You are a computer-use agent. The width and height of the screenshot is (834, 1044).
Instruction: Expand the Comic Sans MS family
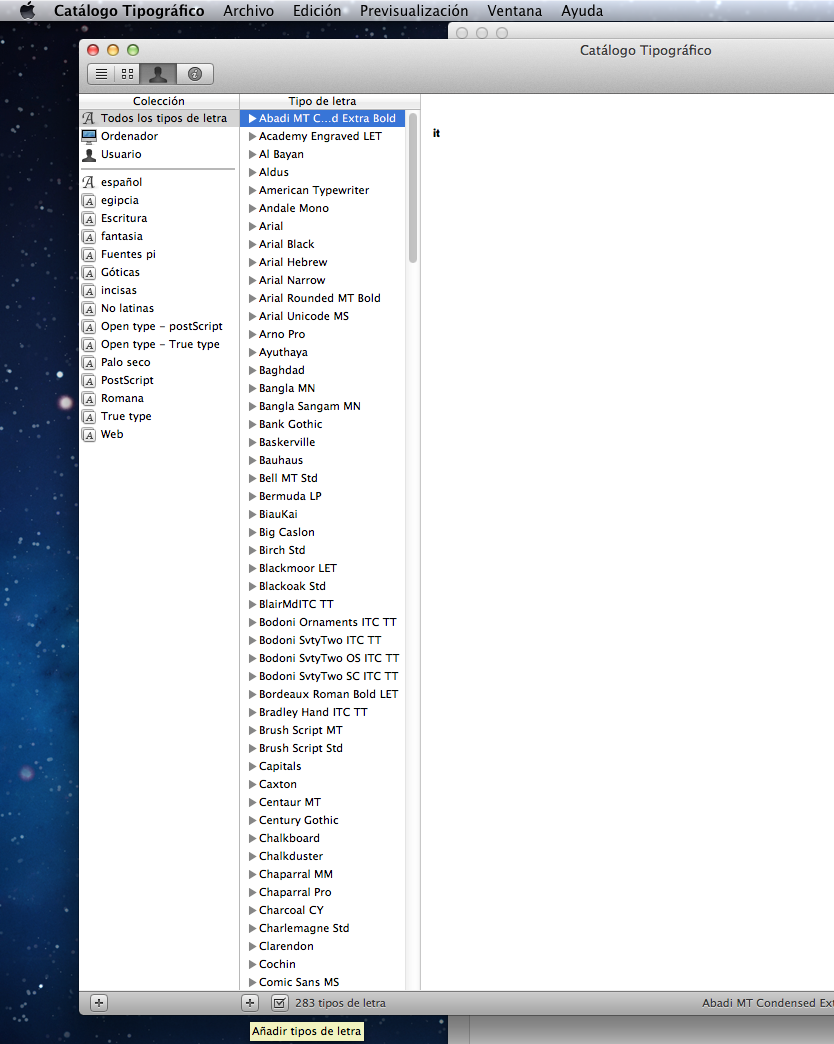(x=252, y=982)
